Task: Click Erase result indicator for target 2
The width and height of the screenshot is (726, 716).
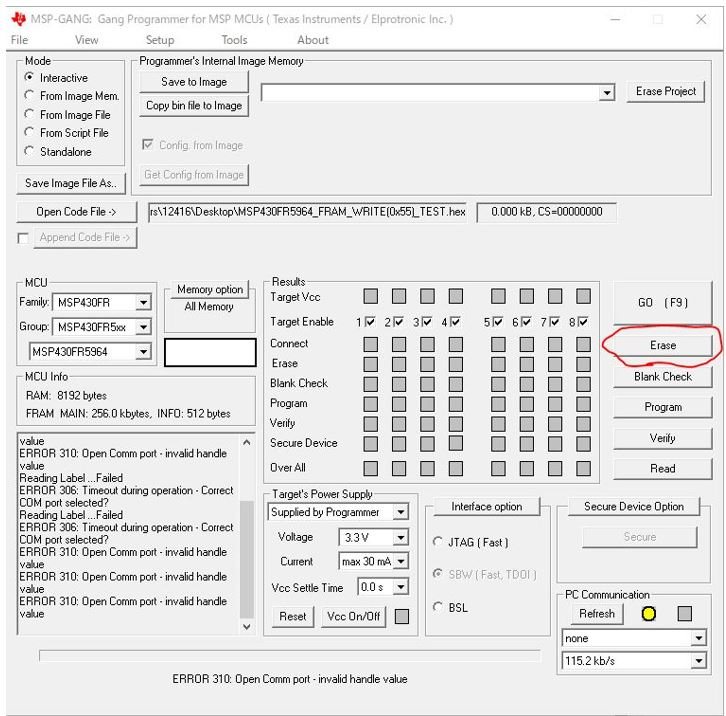Action: 399,364
